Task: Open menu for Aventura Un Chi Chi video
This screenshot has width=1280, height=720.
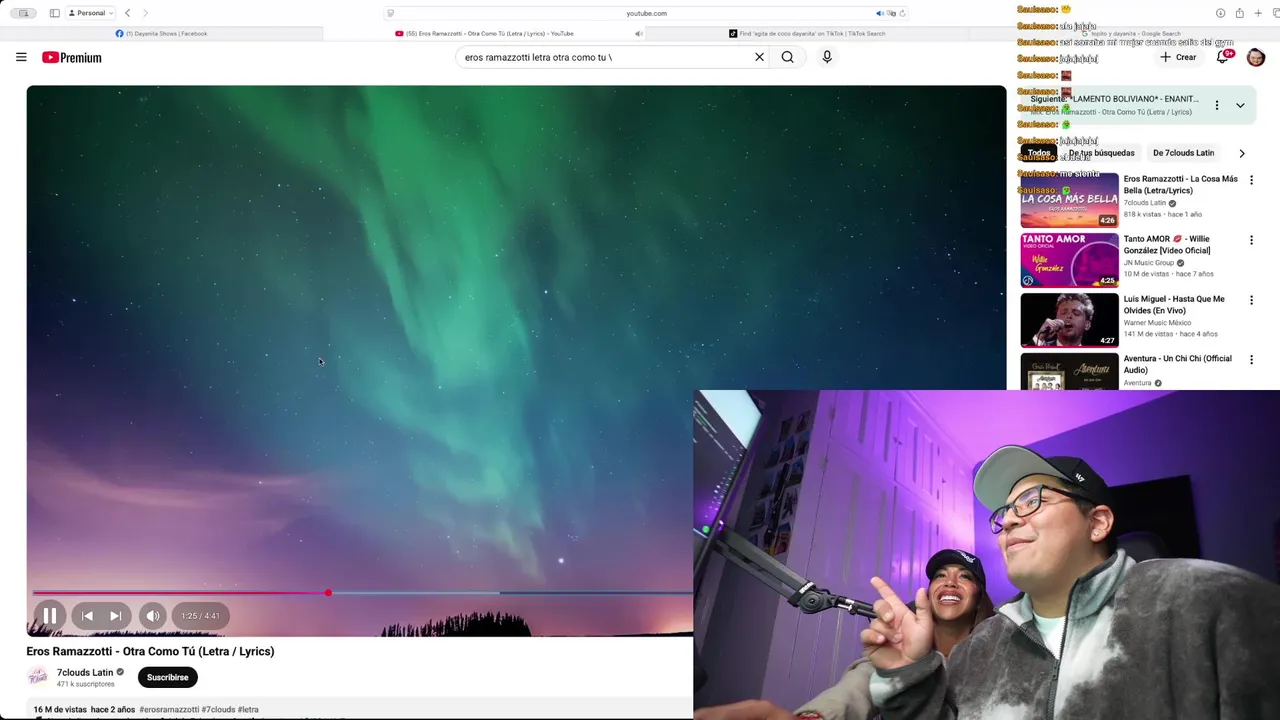Action: click(1251, 360)
